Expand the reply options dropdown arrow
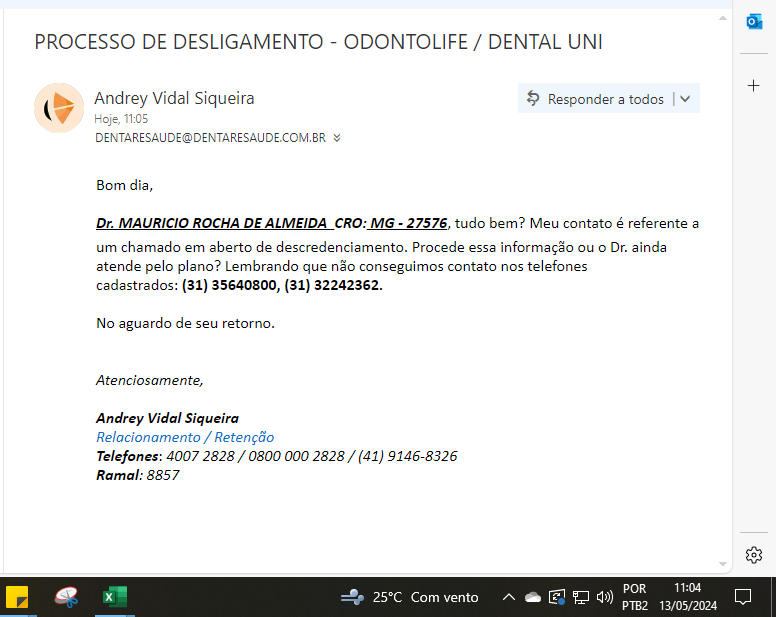 [x=685, y=99]
